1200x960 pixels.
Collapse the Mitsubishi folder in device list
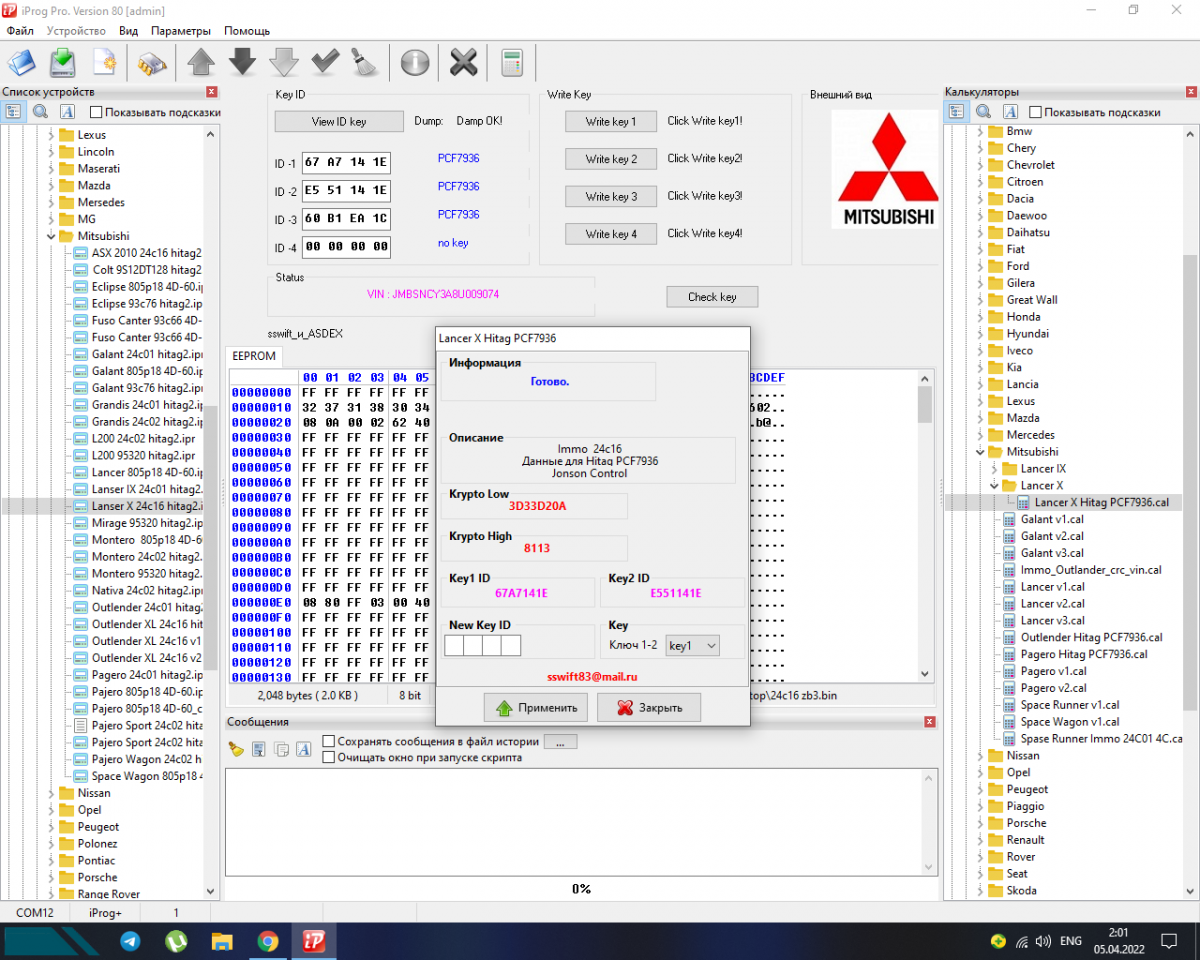click(x=51, y=236)
